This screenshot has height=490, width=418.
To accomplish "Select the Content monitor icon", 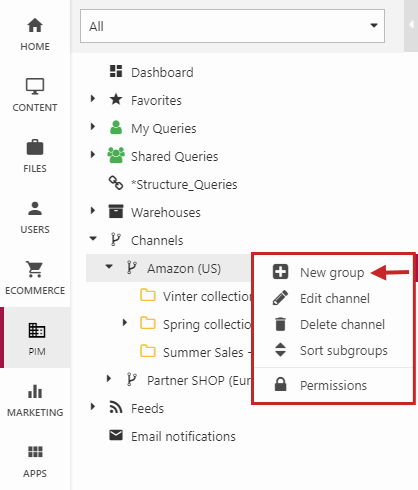I will (x=35, y=86).
